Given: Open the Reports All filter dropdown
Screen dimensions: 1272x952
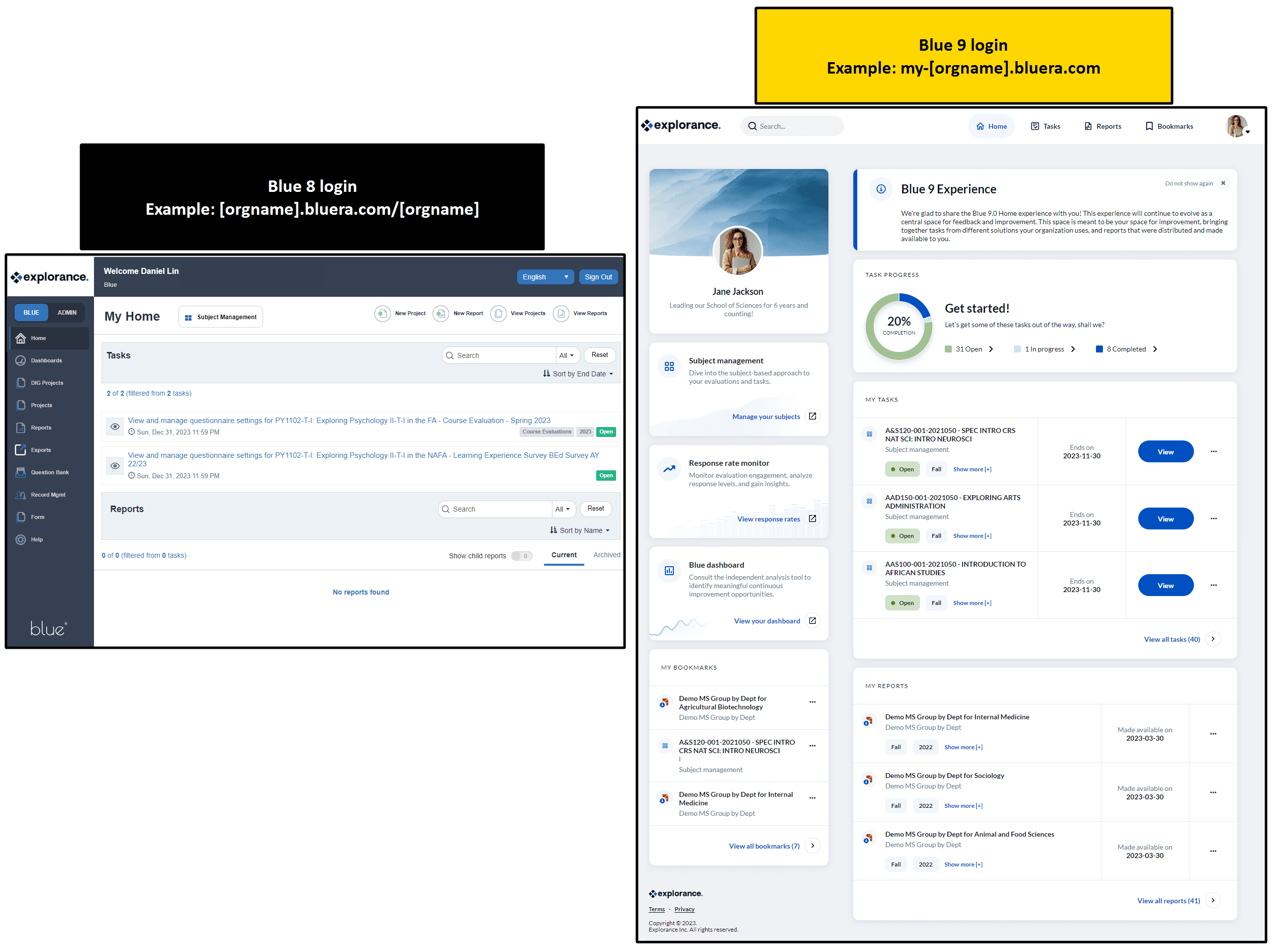Looking at the screenshot, I should (x=563, y=510).
